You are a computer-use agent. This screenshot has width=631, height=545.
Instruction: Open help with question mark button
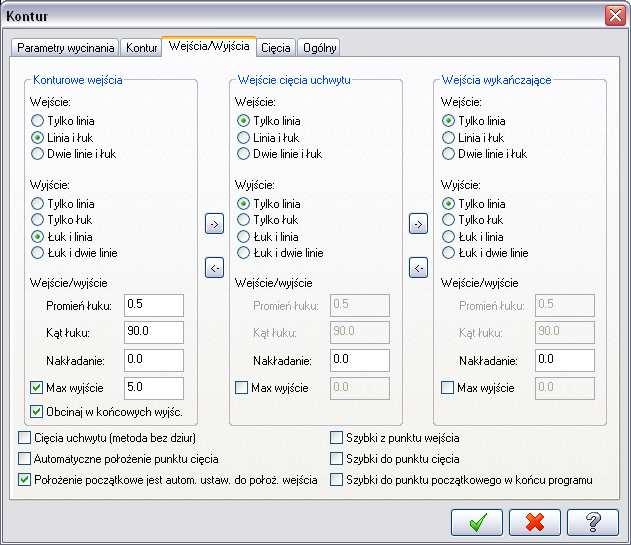tap(593, 522)
